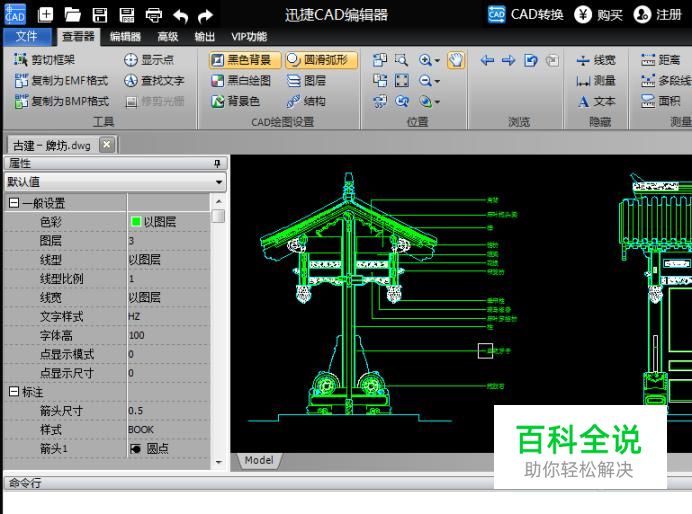692x514 pixels.
Task: Save the drawing with the floppy icon
Action: coord(100,15)
